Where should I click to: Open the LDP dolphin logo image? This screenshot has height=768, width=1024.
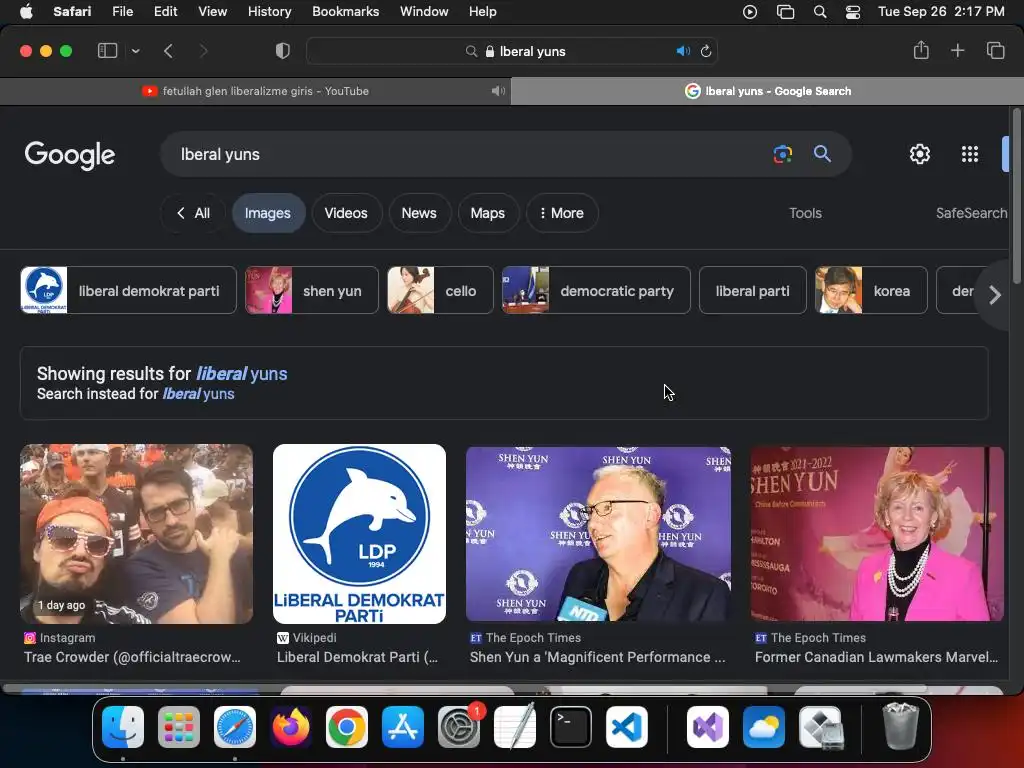pos(359,534)
